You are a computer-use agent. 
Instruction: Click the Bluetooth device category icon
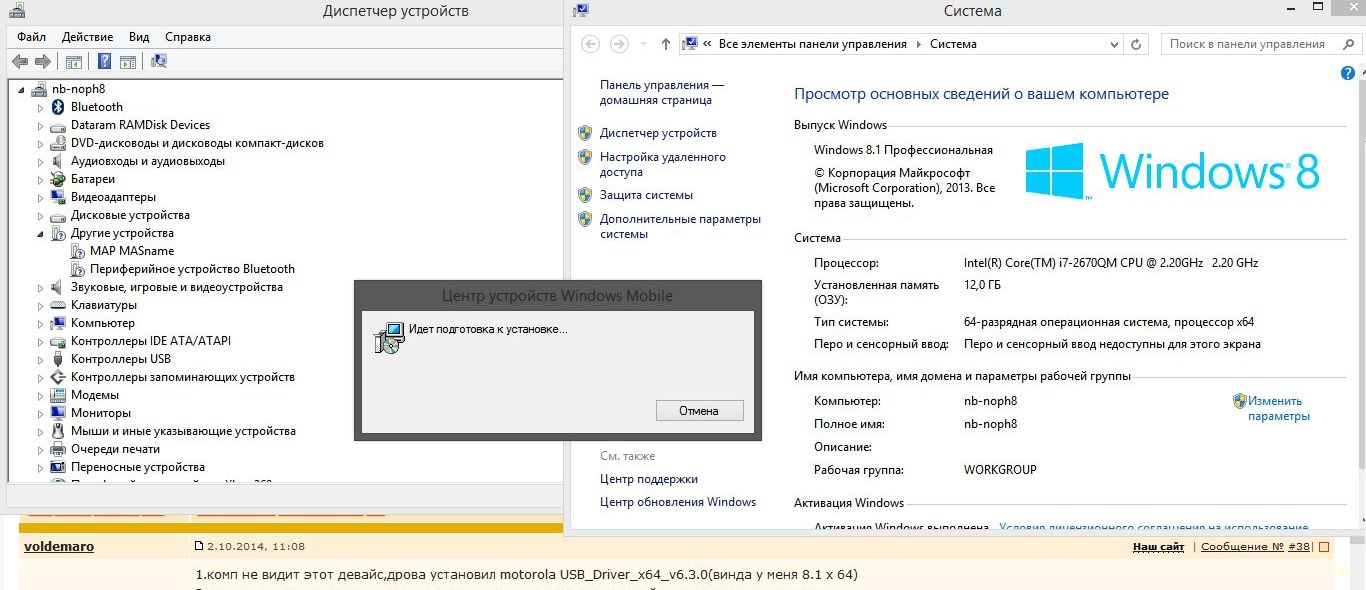[x=58, y=107]
